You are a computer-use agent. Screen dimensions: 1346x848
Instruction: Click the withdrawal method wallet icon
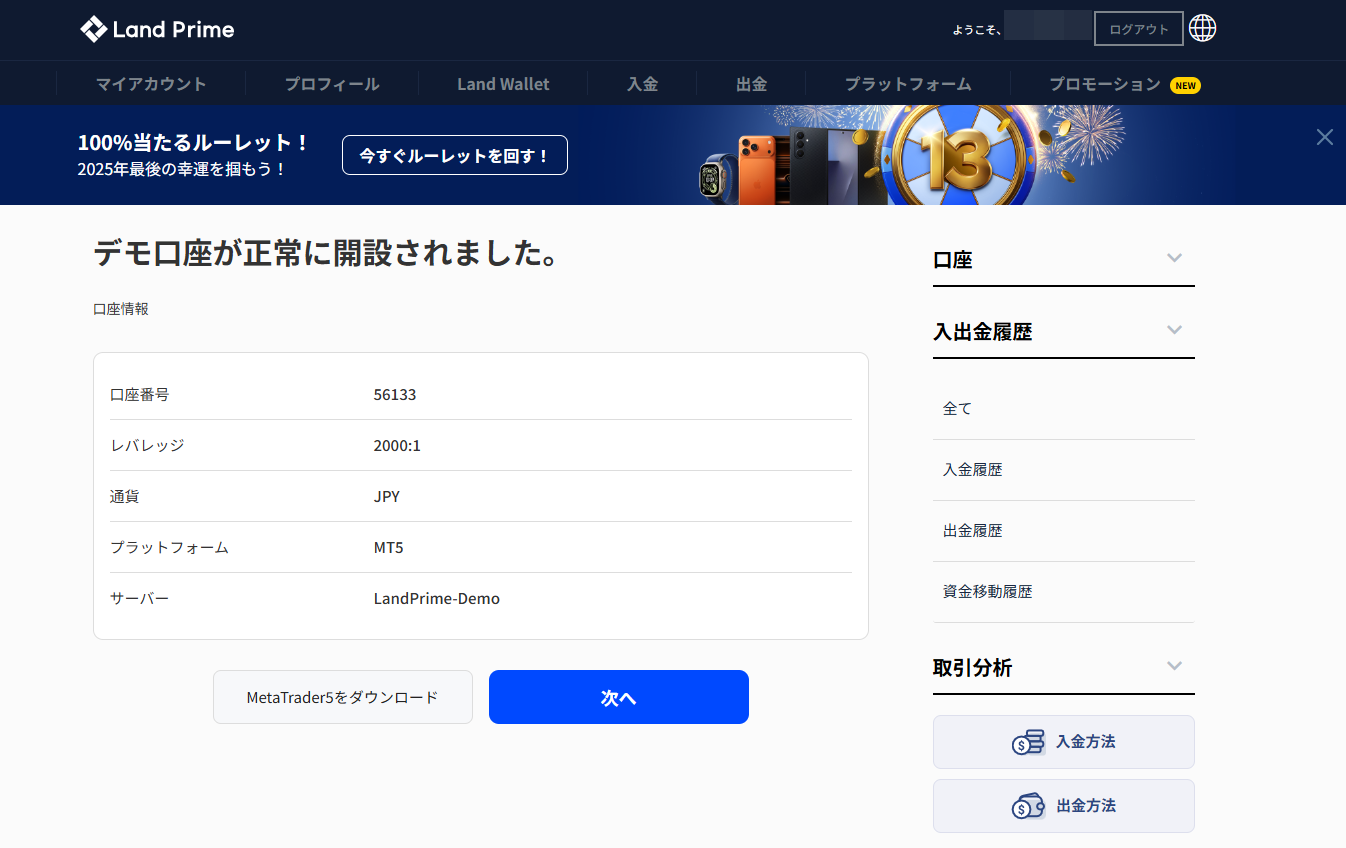(1028, 806)
